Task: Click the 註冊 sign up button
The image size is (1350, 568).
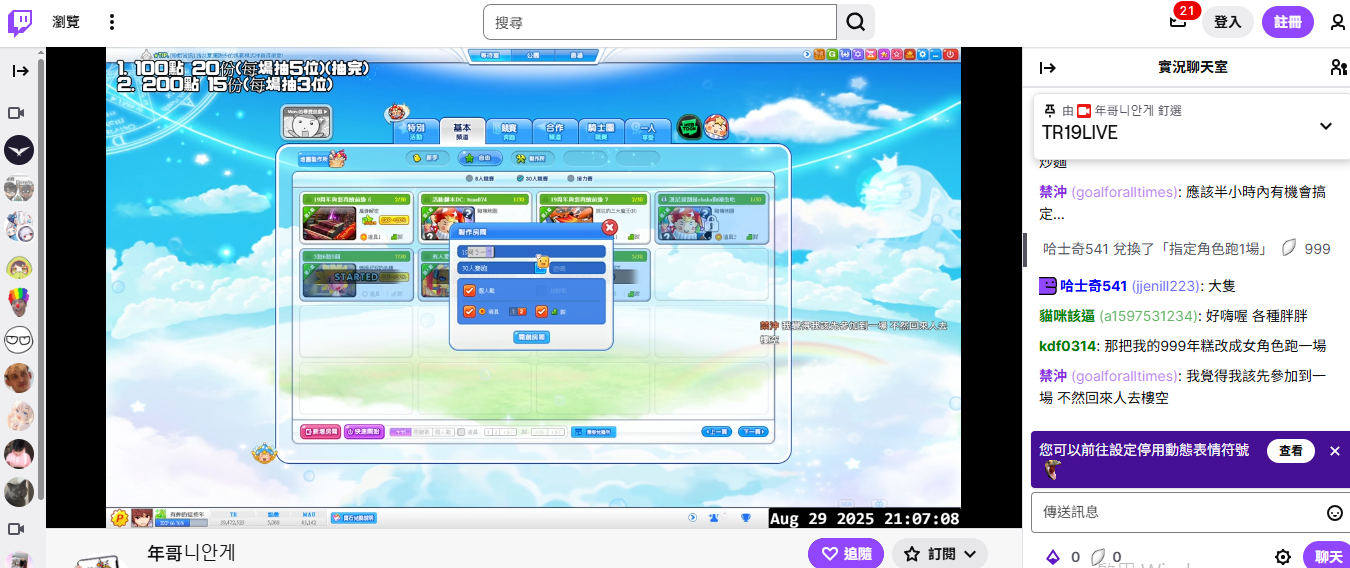Action: coord(1288,22)
